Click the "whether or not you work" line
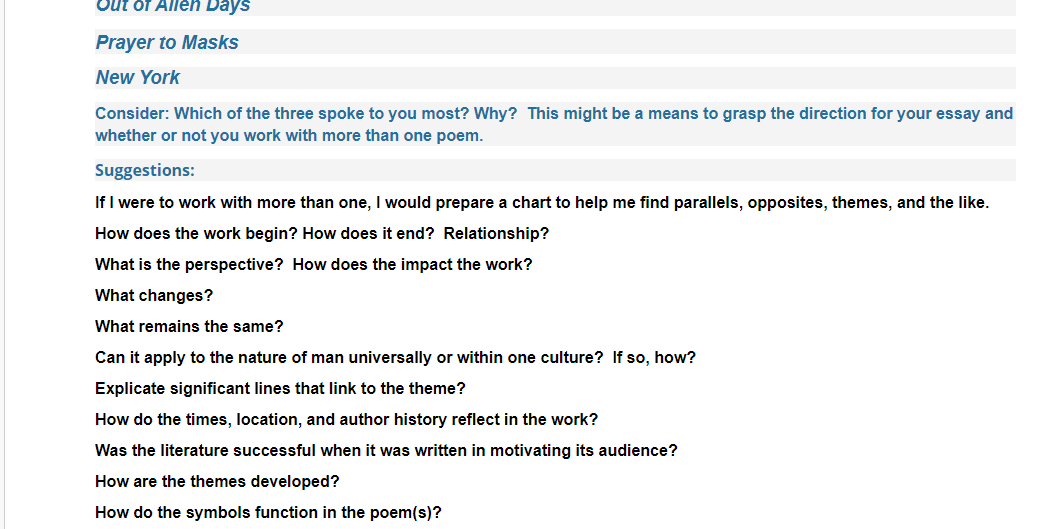Screen dimensions: 1037x529 coord(289,136)
